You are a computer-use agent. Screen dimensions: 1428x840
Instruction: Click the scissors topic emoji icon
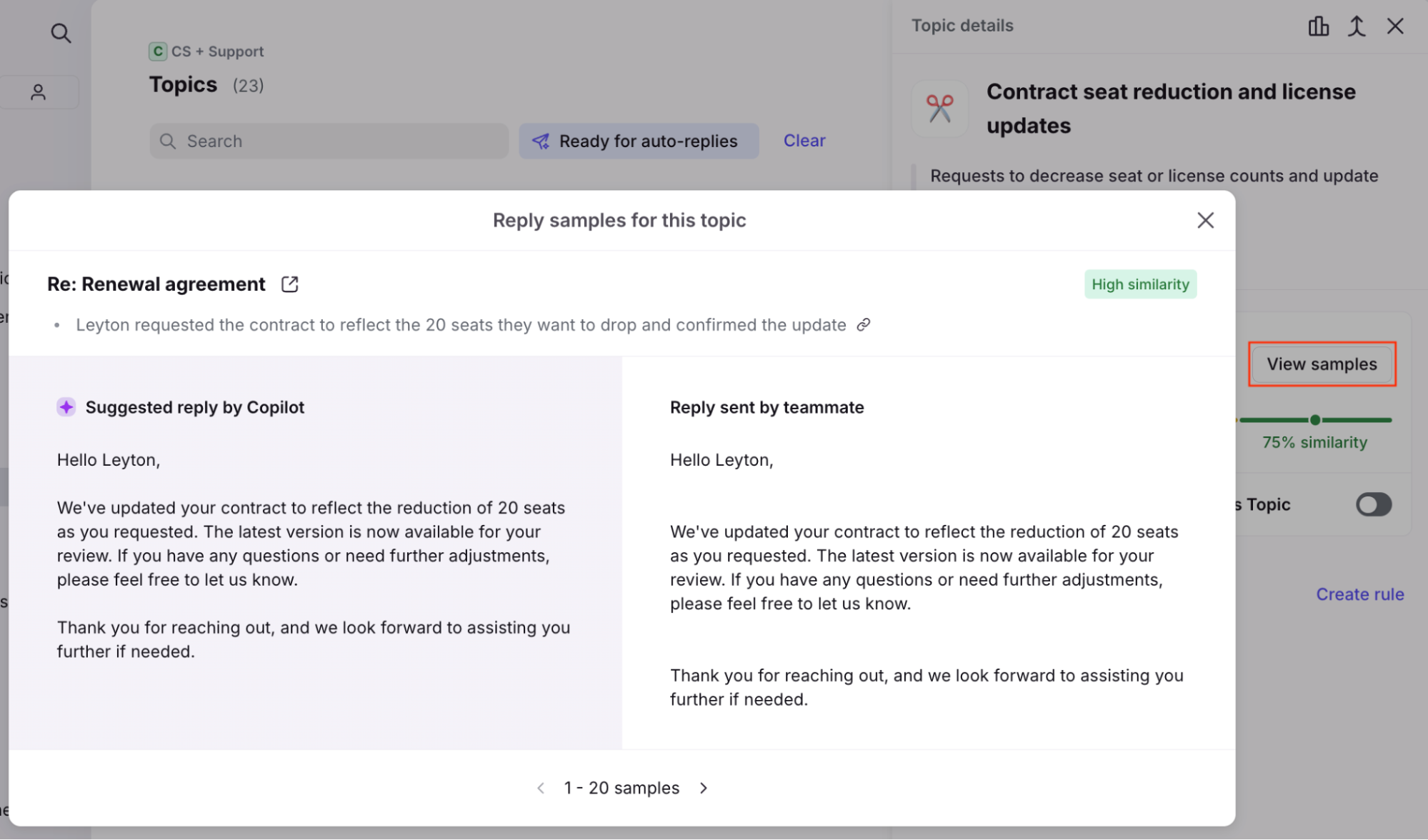tap(940, 109)
